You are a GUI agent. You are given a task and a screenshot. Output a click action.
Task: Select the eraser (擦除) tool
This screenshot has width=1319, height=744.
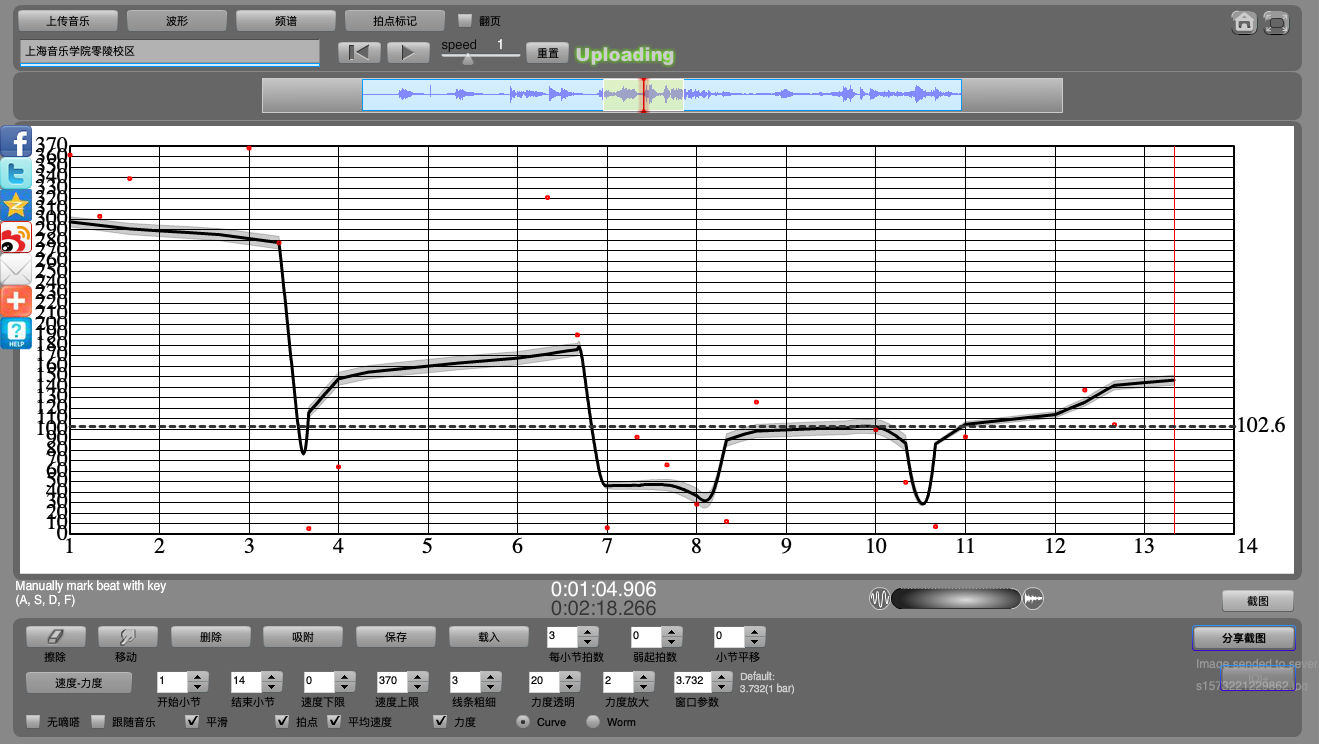55,636
